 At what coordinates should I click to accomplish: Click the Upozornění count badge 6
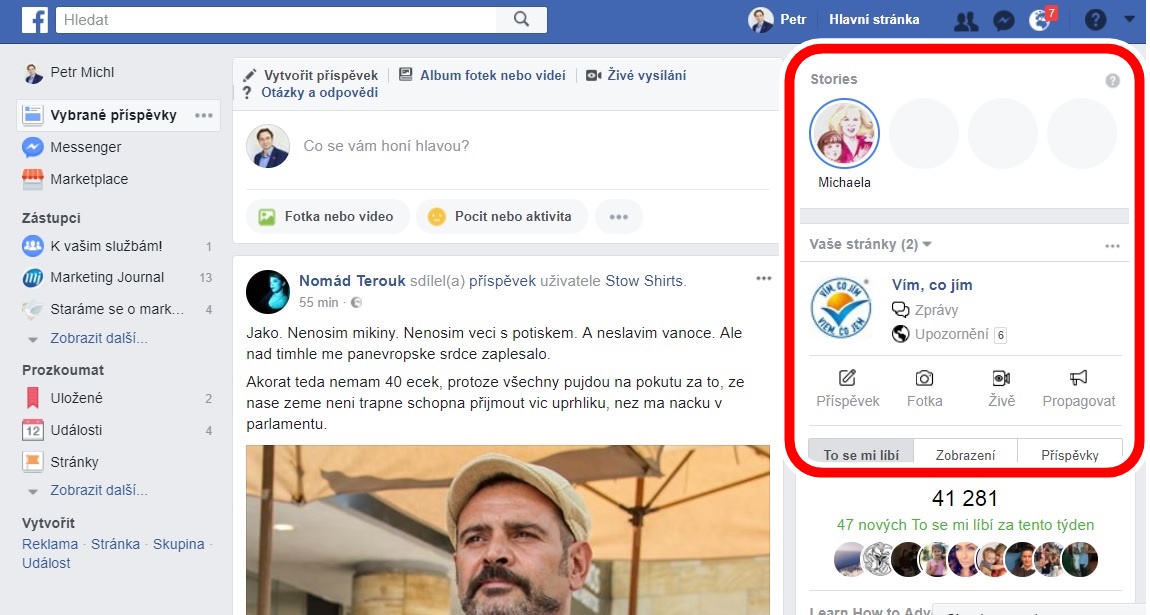tap(1000, 335)
